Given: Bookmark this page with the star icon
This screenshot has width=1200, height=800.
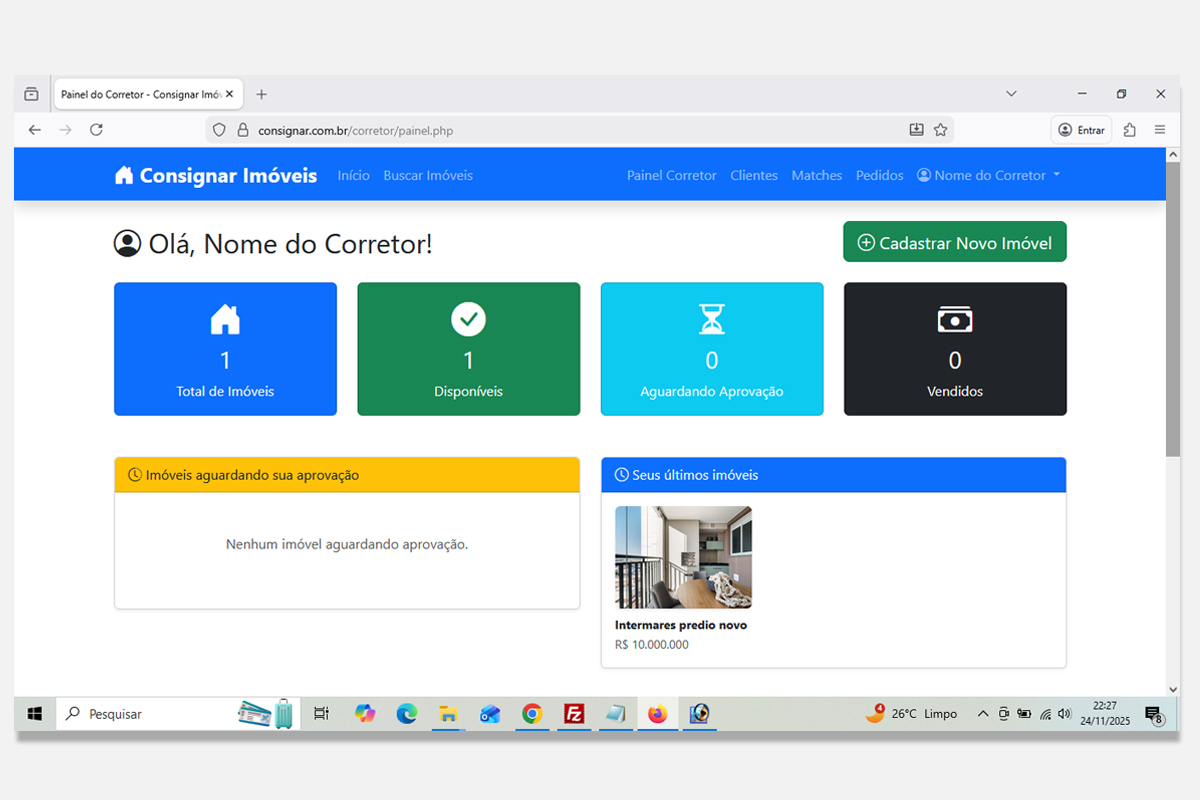Looking at the screenshot, I should click(x=940, y=130).
